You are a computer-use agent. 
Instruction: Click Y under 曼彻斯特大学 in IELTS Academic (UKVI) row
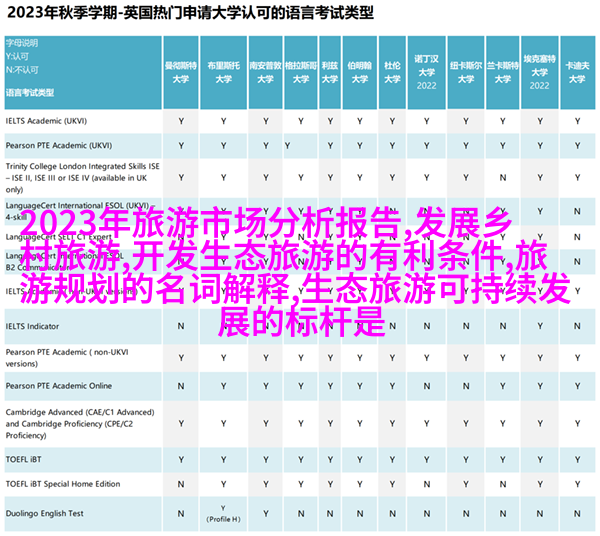click(181, 121)
